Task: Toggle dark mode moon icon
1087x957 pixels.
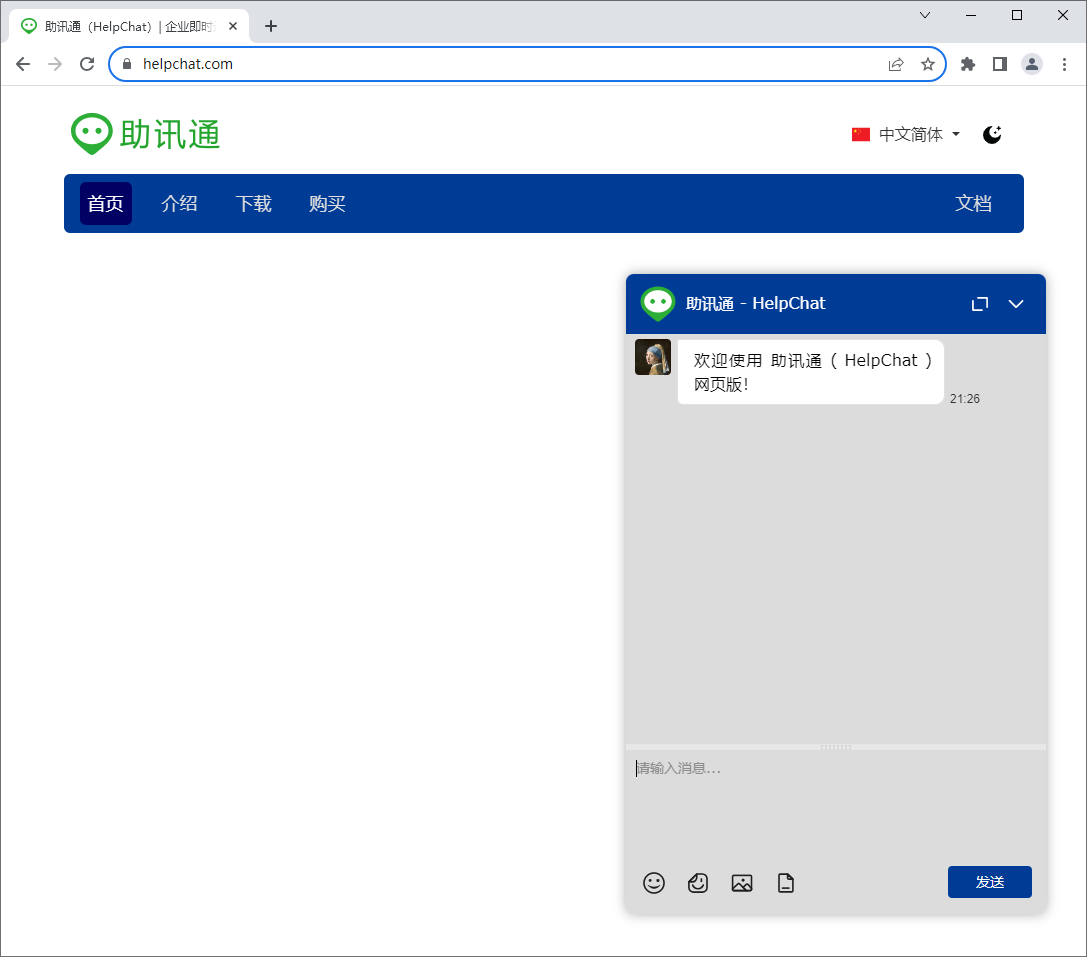Action: [x=992, y=135]
